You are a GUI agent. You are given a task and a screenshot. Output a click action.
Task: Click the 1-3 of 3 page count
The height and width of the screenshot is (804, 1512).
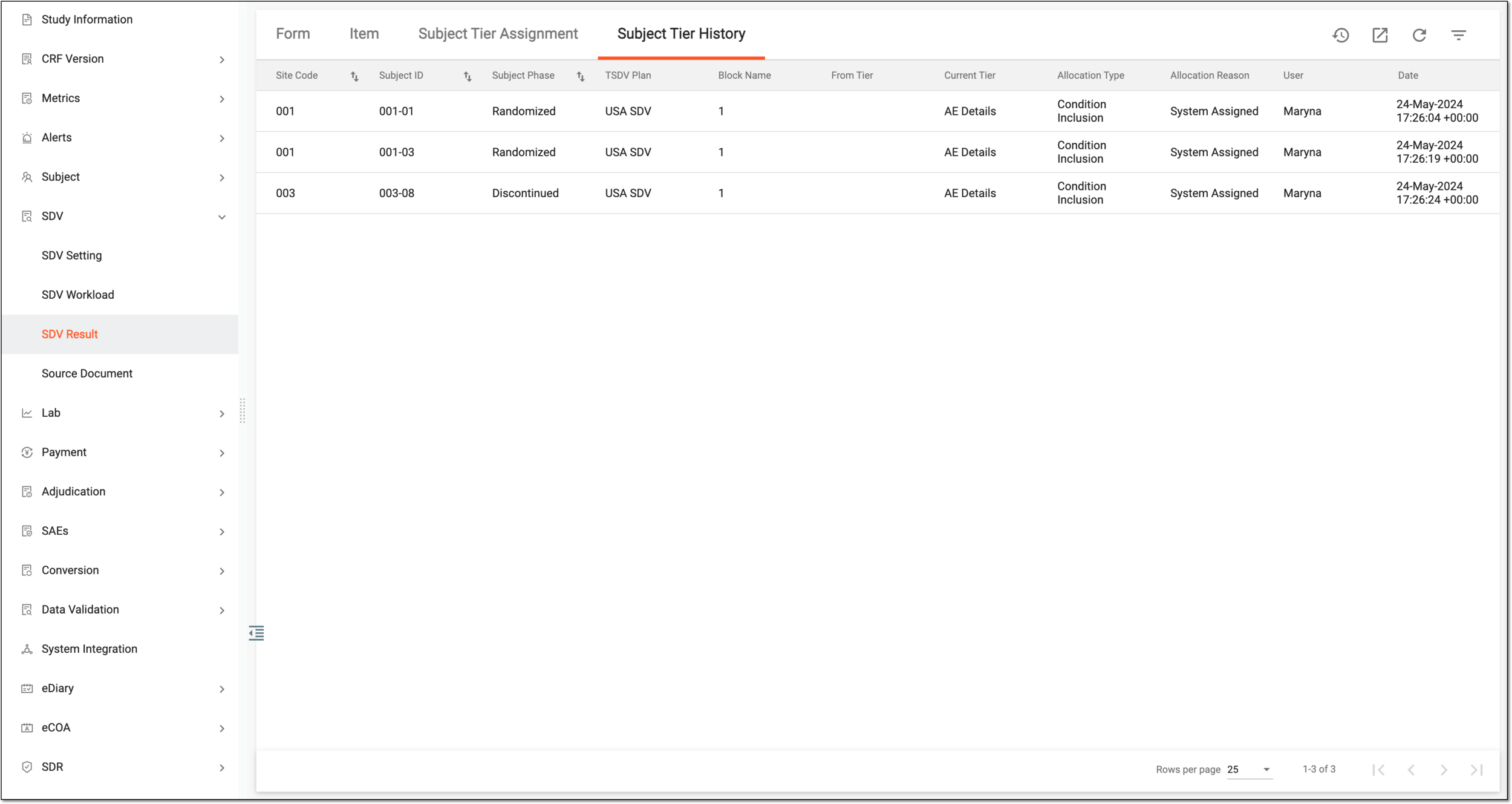pos(1318,769)
